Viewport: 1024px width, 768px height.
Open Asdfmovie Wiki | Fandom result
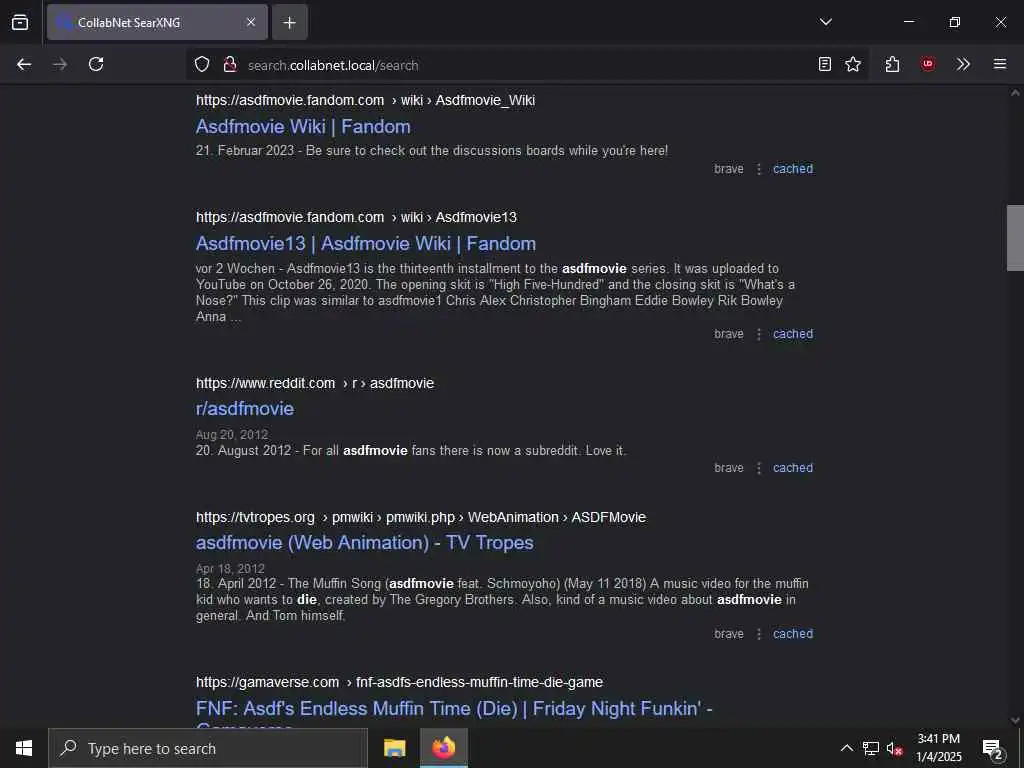(303, 127)
